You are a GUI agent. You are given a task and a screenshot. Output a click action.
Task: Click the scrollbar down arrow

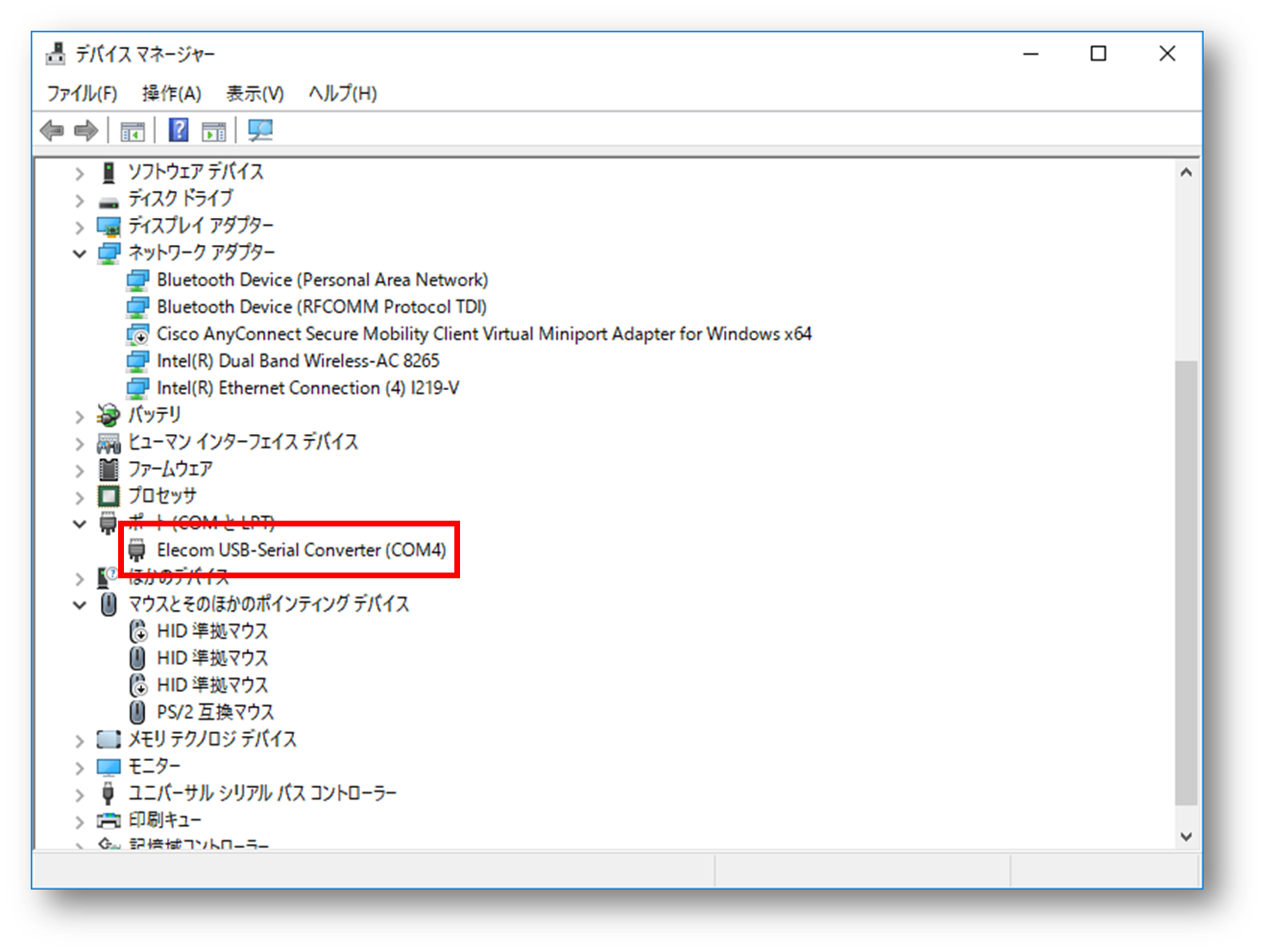(1186, 837)
